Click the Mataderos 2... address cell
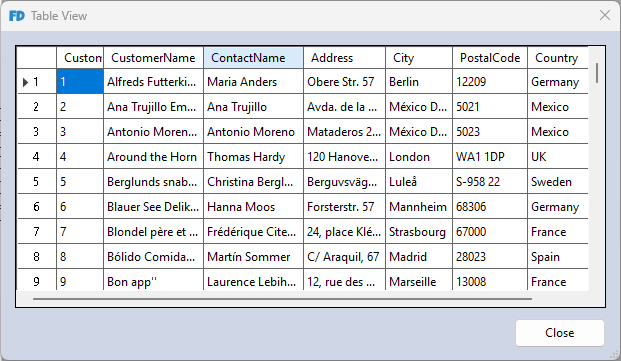Viewport: 621px width, 361px height. click(x=345, y=132)
